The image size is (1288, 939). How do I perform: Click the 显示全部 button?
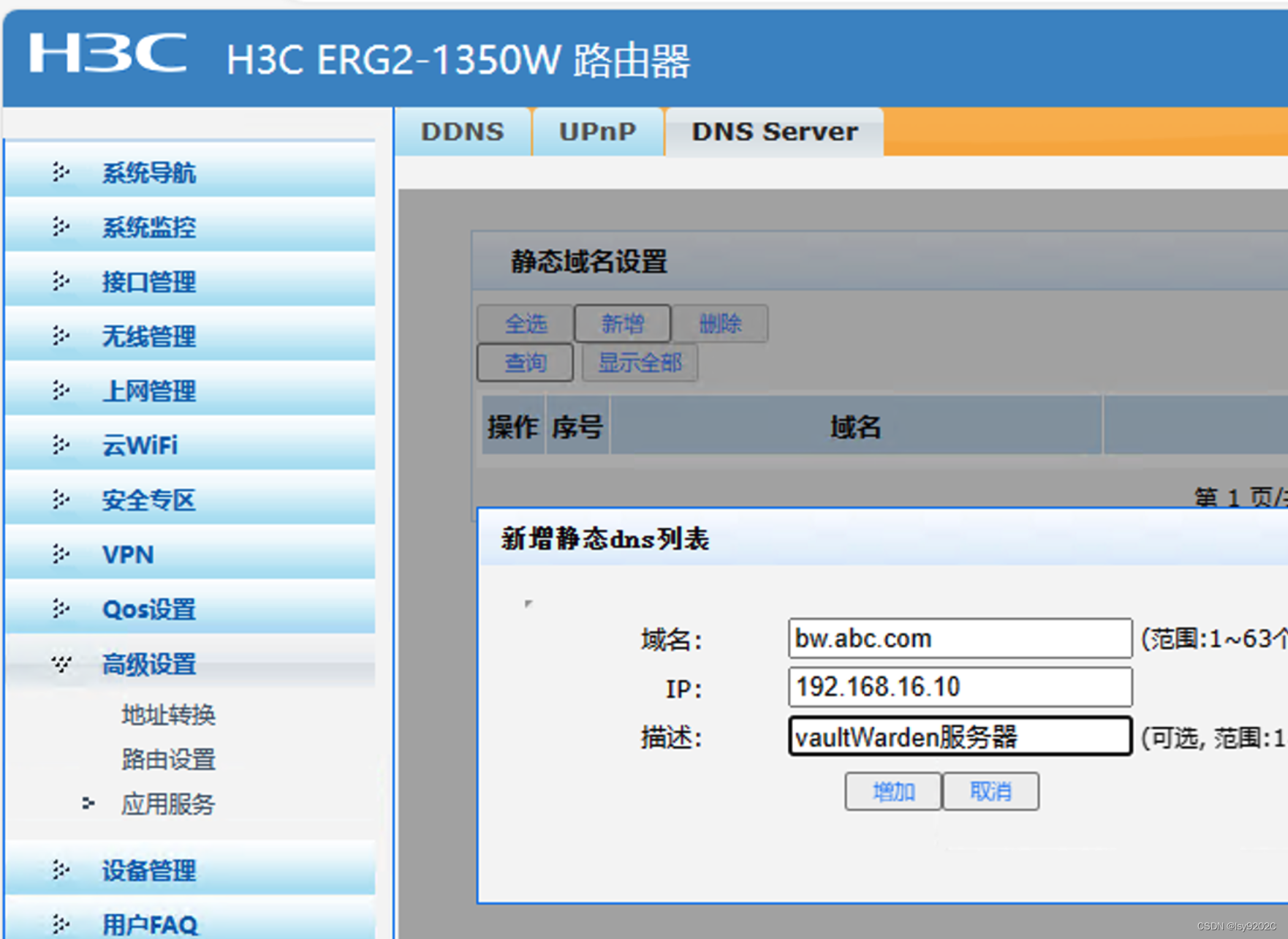tap(640, 362)
